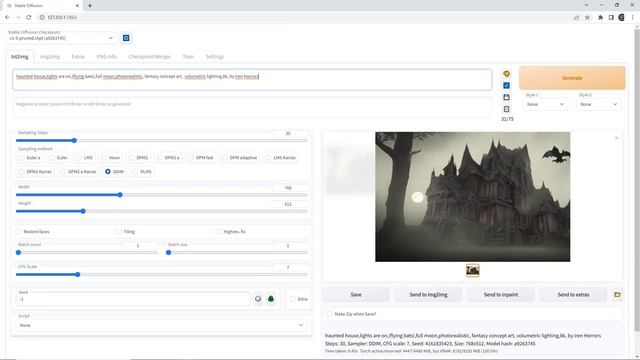Open the Checkpoint Merger tab

149,57
